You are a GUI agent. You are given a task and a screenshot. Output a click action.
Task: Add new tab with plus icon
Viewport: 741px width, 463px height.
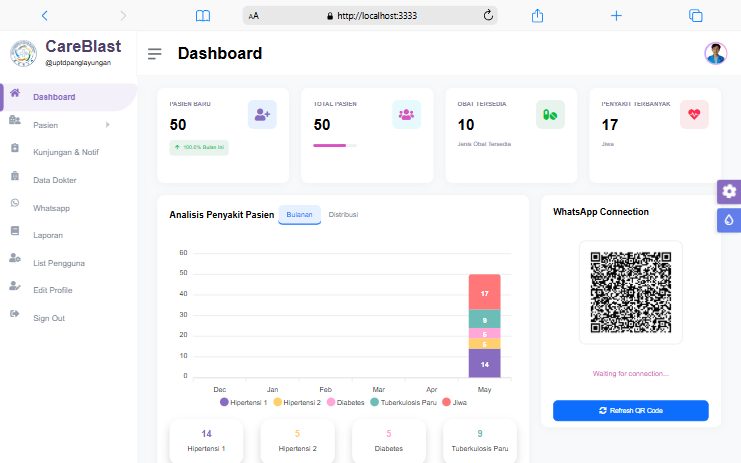(x=616, y=16)
